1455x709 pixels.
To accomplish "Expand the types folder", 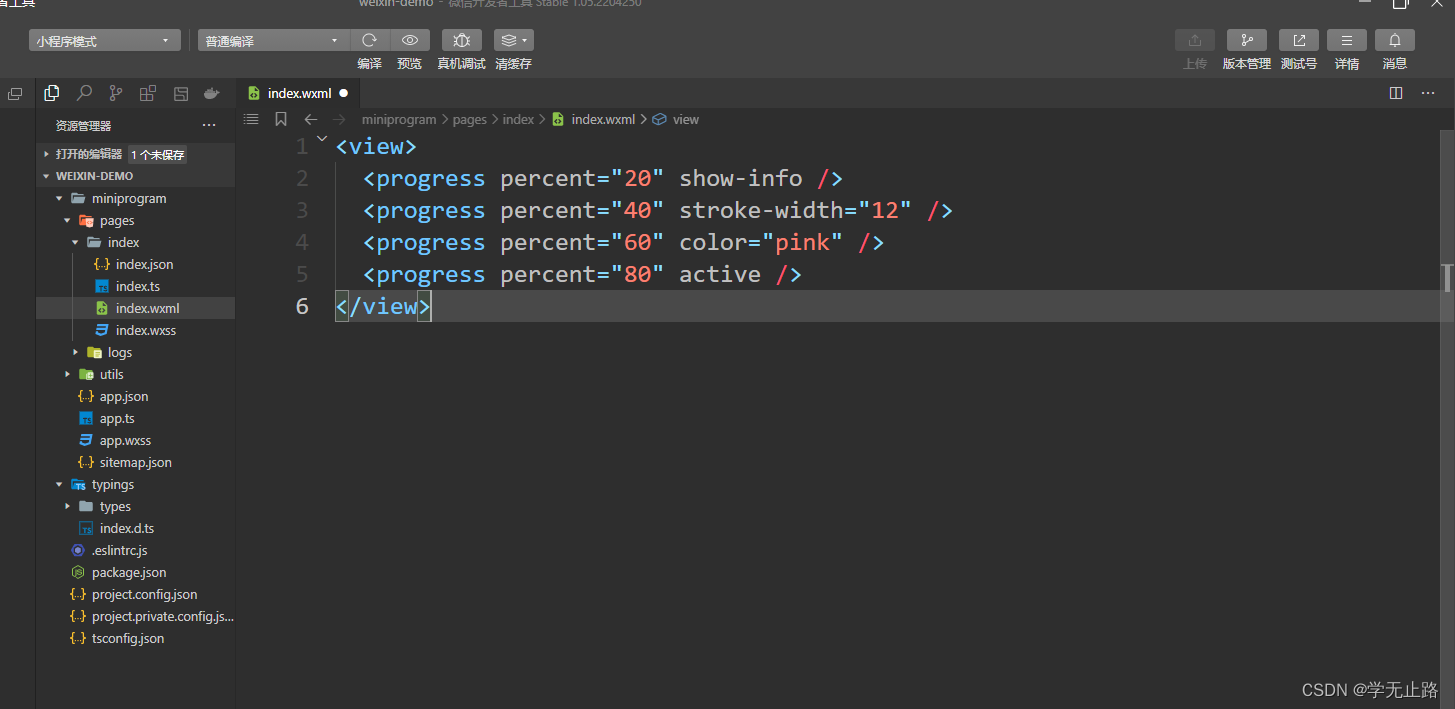I will coord(67,506).
